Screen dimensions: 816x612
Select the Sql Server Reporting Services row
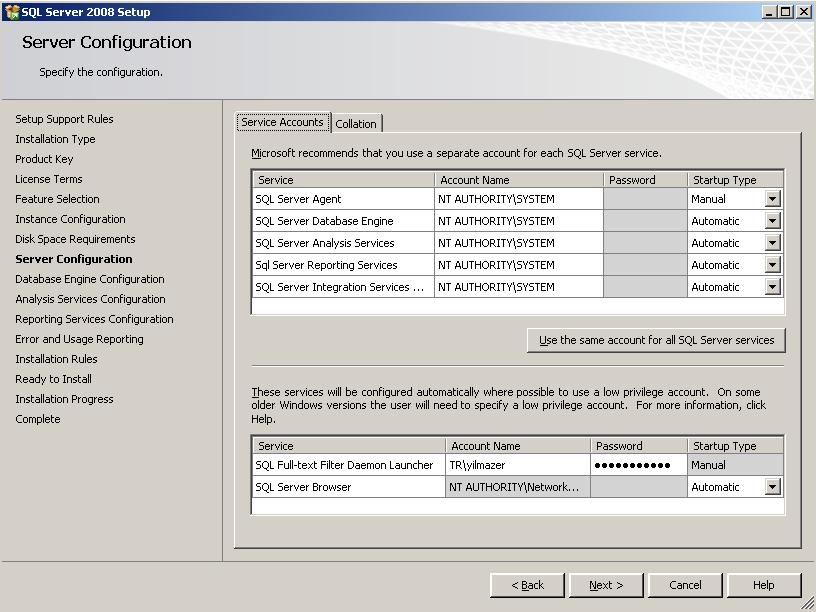343,265
